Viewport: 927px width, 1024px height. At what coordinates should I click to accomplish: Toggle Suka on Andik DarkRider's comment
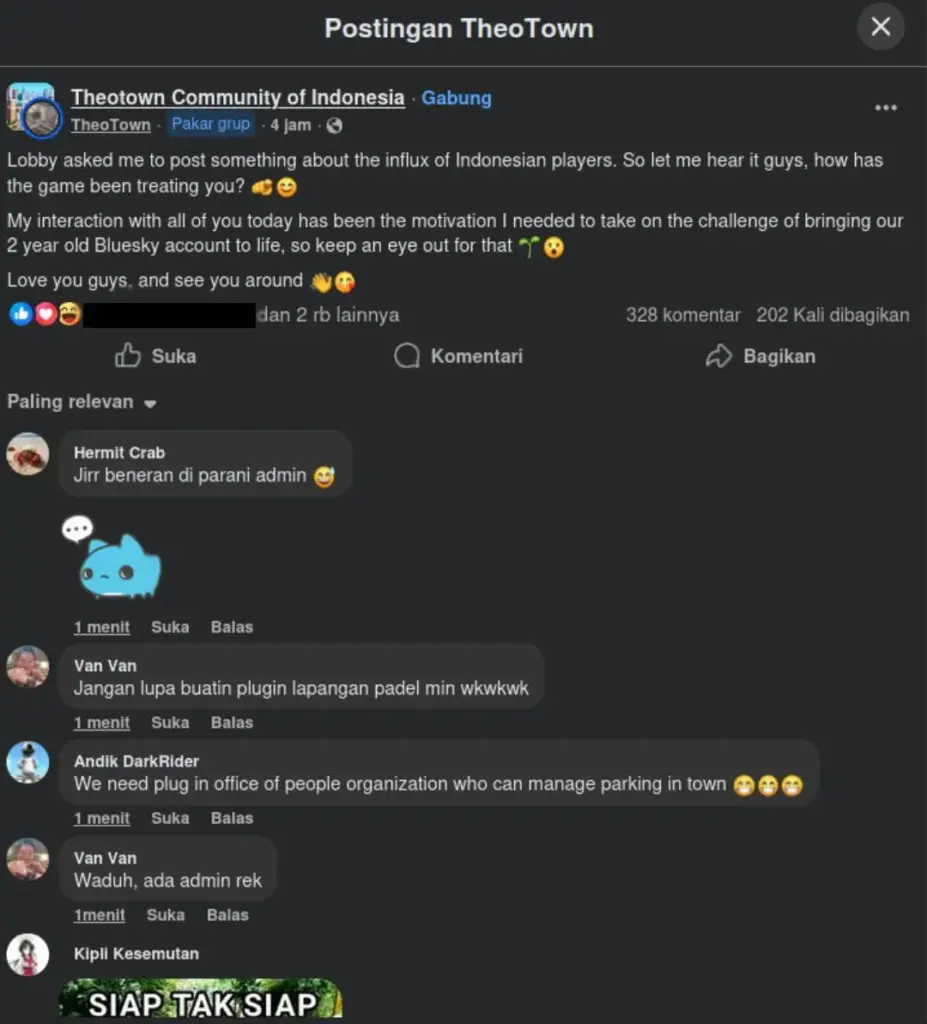(169, 818)
